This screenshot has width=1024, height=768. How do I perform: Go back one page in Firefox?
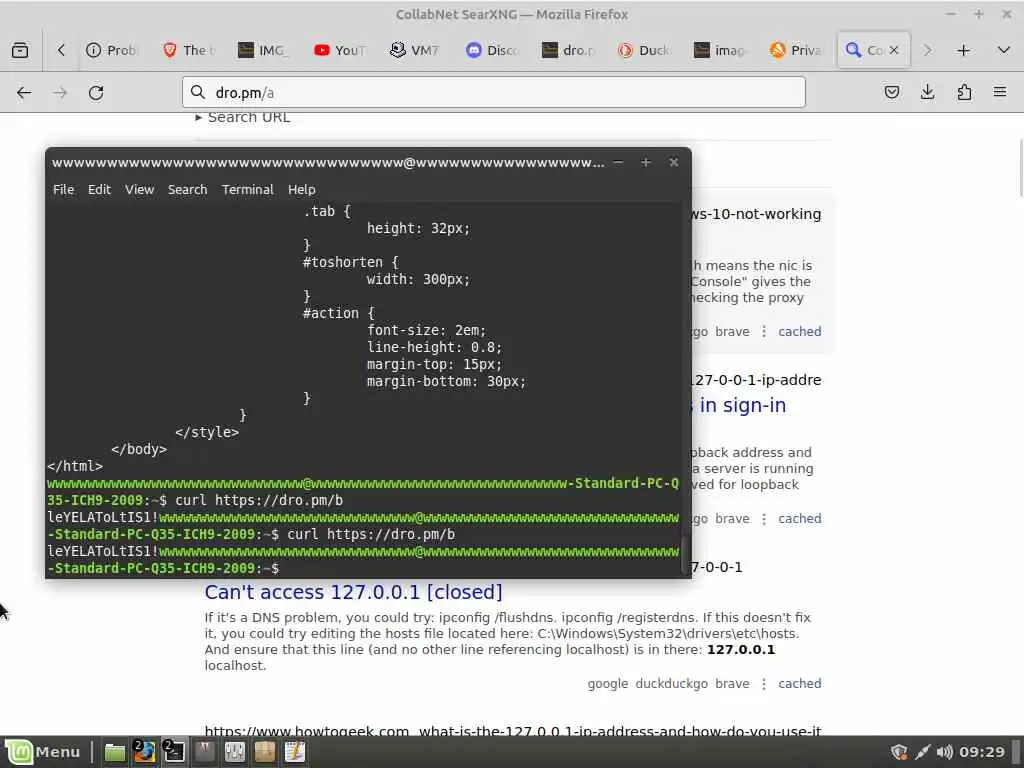[x=24, y=93]
